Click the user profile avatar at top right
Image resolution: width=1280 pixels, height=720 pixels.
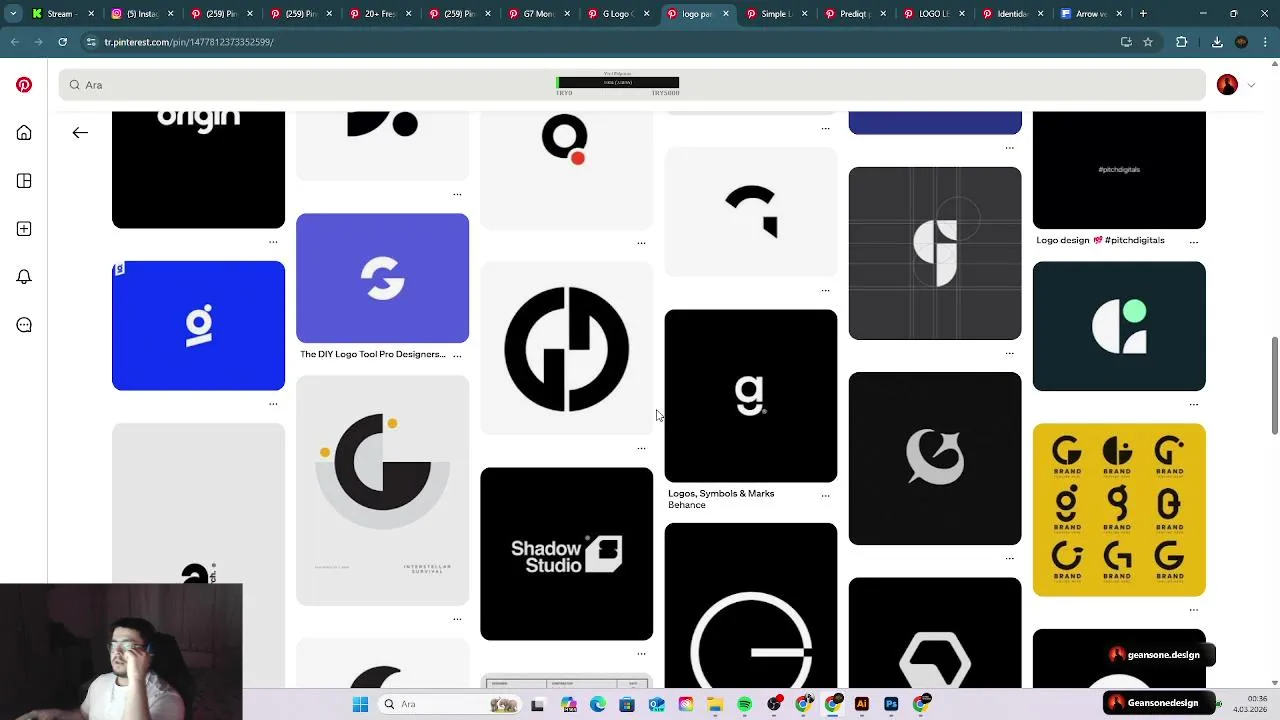coord(1227,85)
